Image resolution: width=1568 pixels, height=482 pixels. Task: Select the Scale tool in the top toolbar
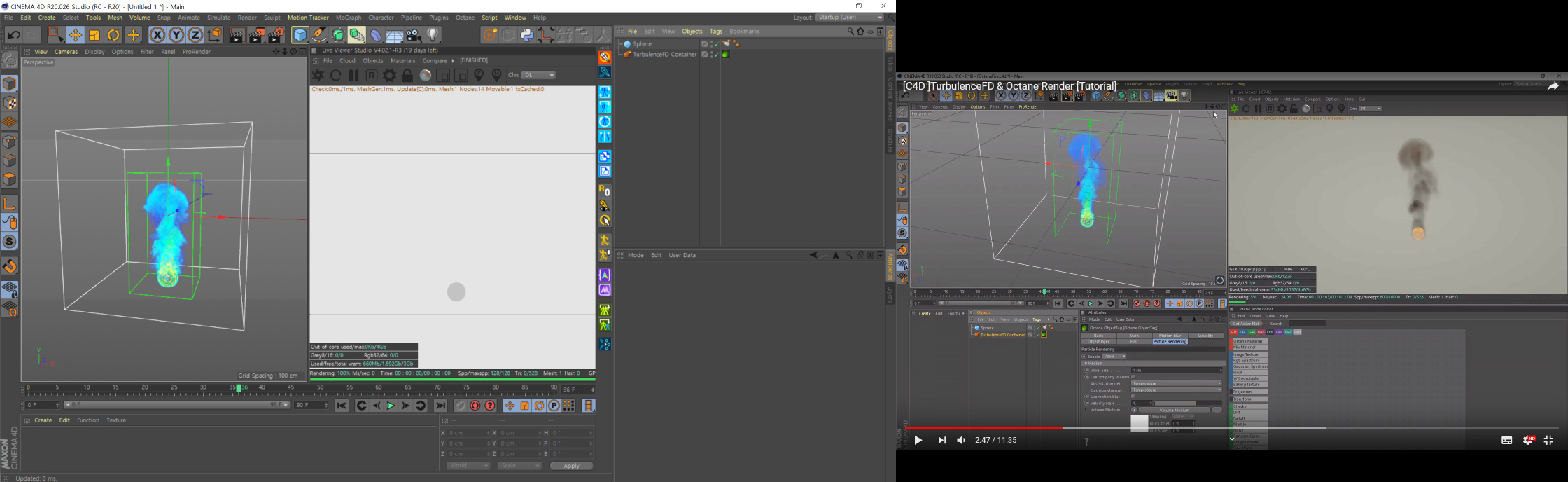[94, 35]
